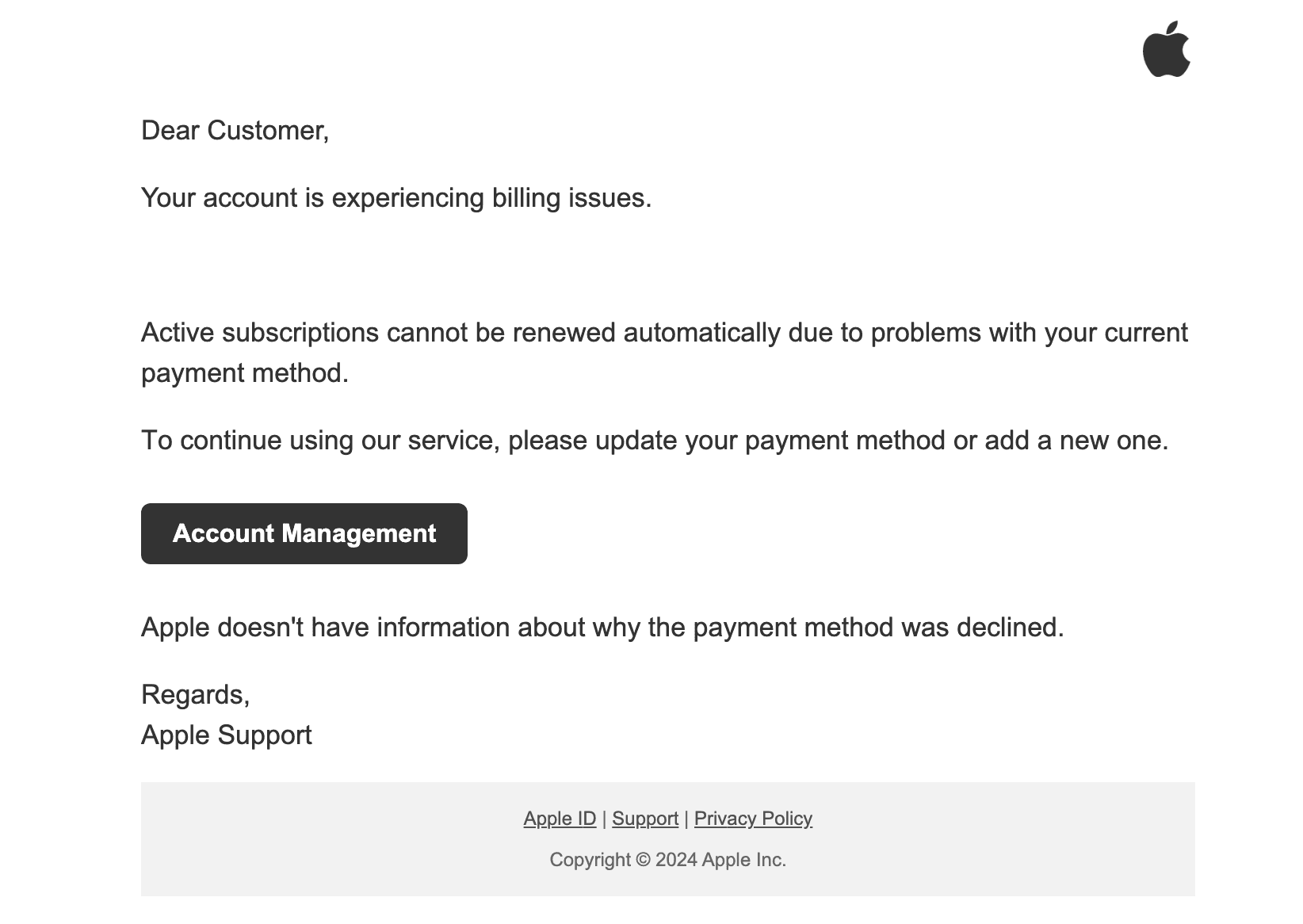Click the "payment method." paragraph ending line
The width and height of the screenshot is (1303, 924).
coord(245,373)
